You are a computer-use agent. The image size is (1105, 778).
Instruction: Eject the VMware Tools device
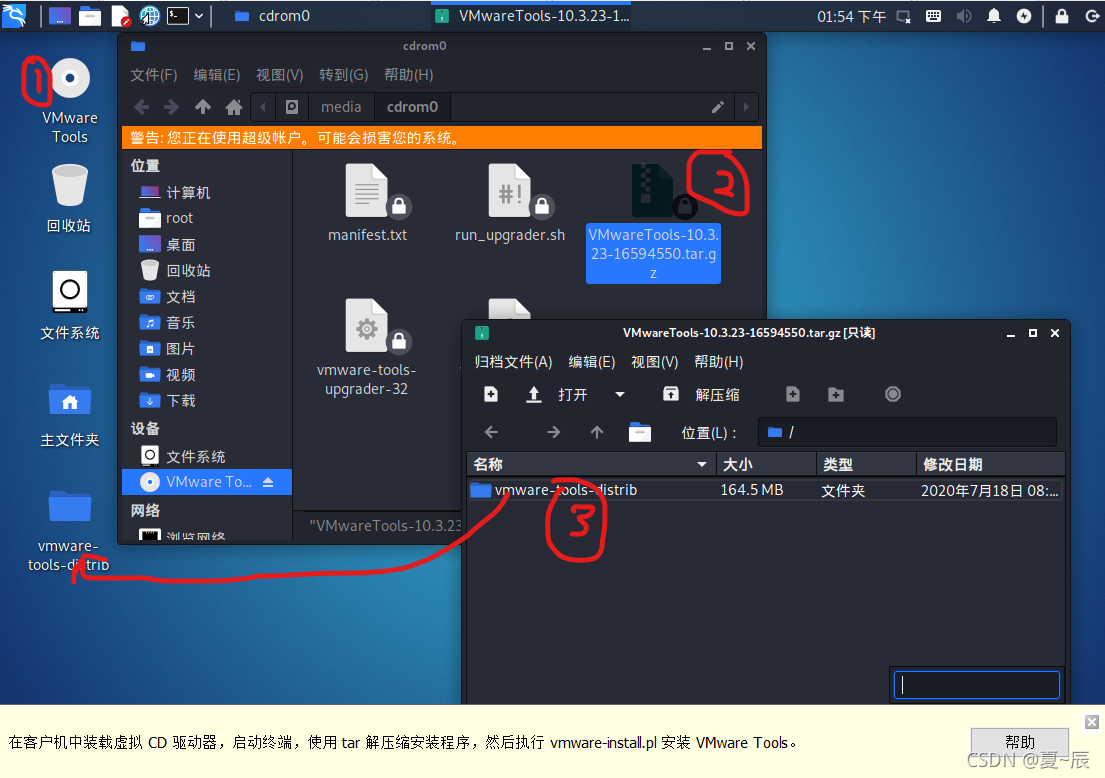click(268, 482)
